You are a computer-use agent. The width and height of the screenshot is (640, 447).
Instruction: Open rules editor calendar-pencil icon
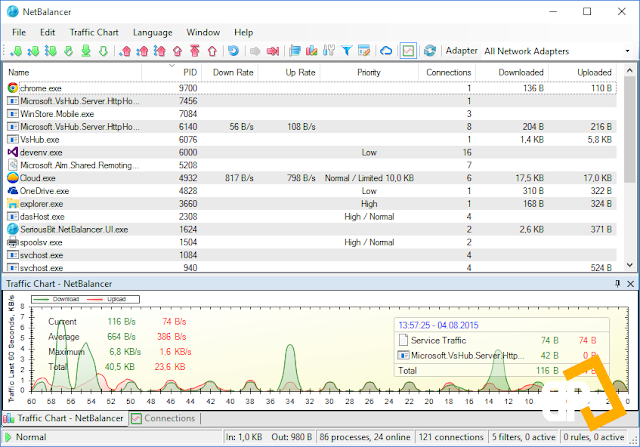point(364,51)
